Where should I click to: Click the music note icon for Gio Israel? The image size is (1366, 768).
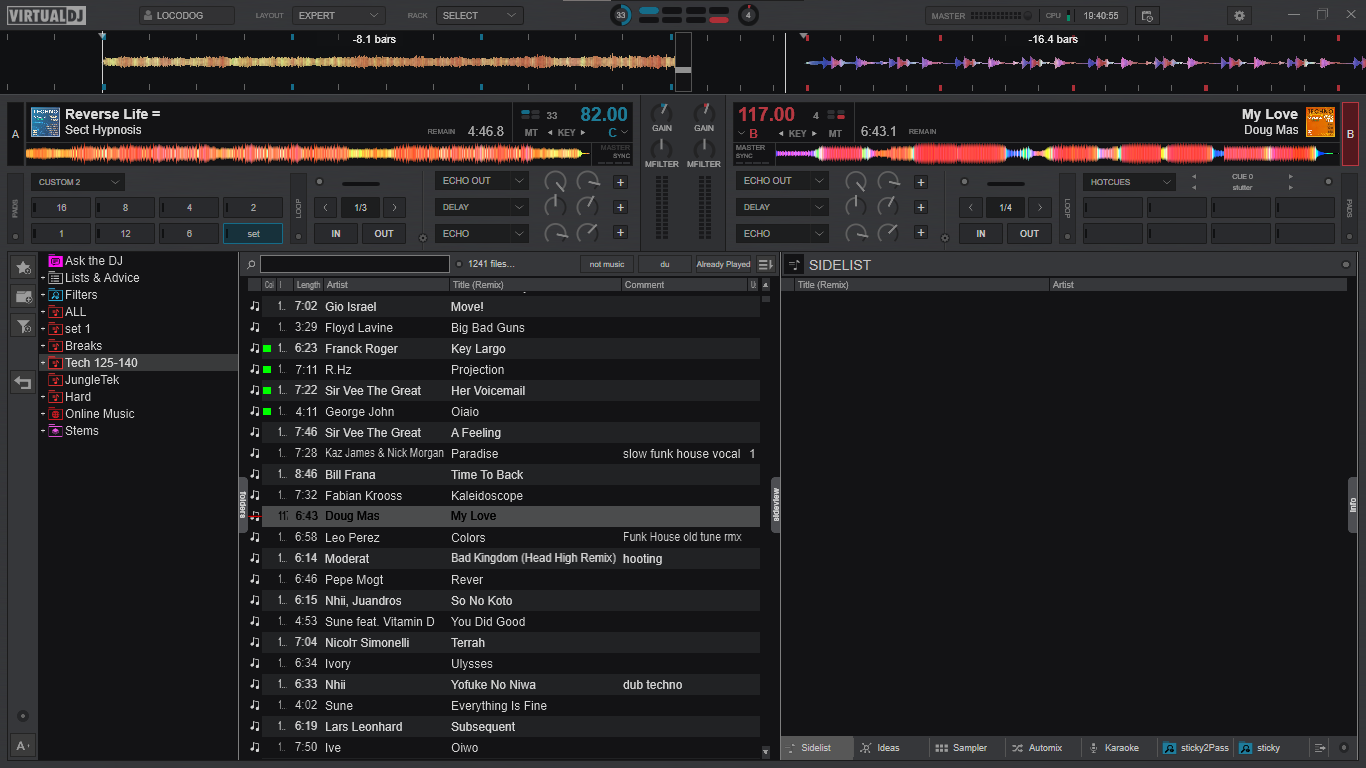[x=255, y=306]
